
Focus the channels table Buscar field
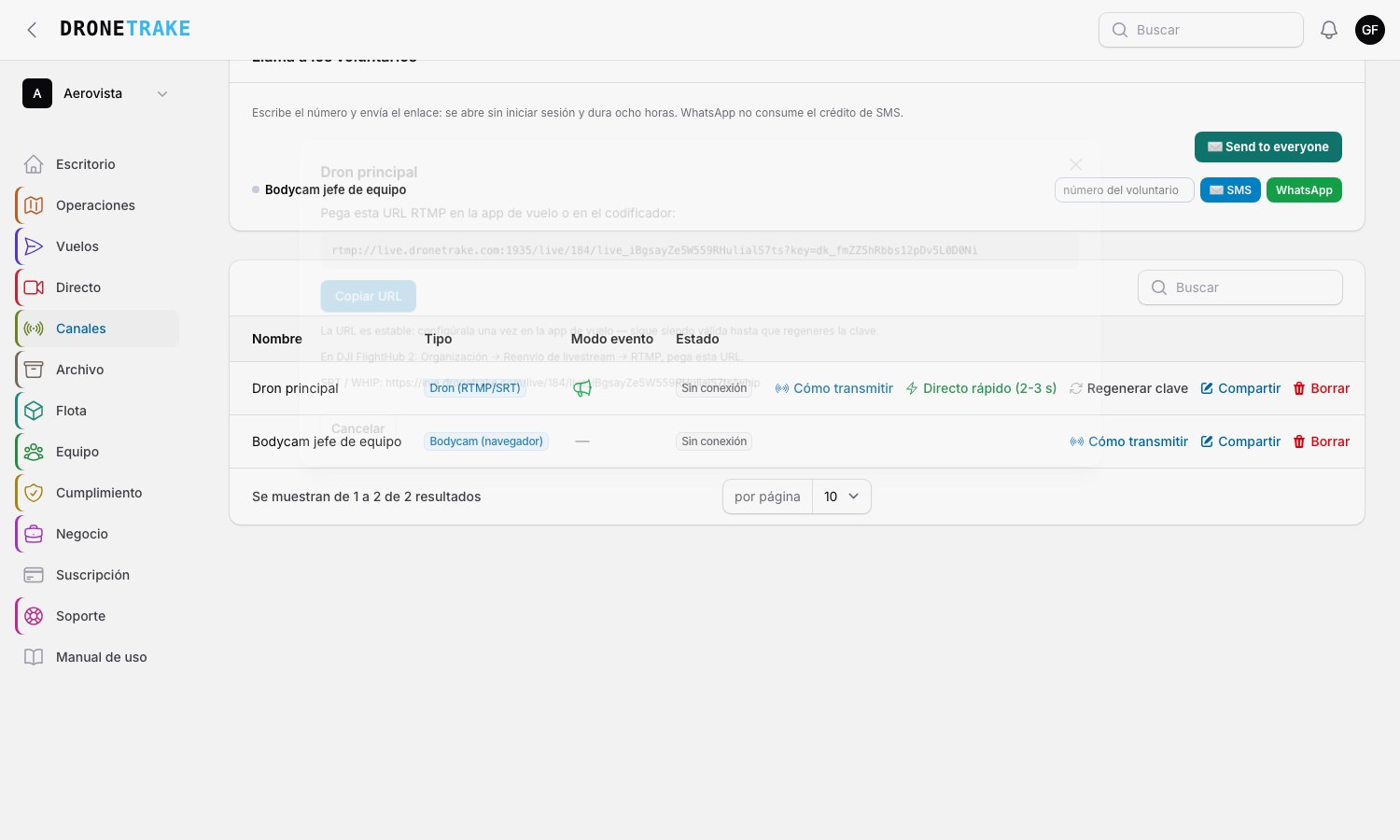1240,287
